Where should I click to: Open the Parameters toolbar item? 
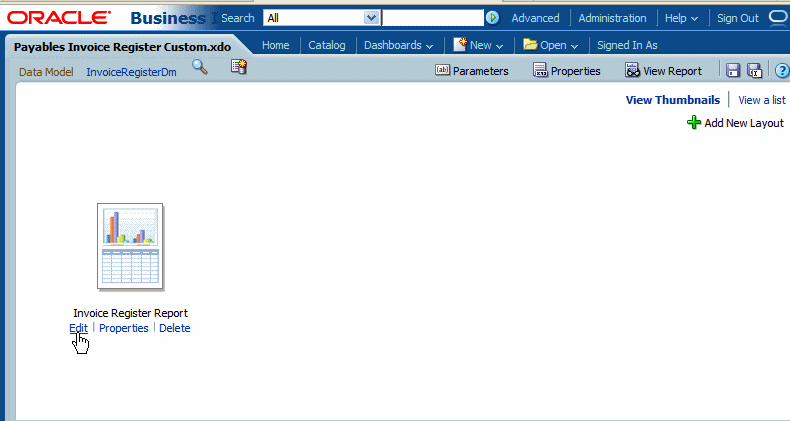(x=472, y=71)
